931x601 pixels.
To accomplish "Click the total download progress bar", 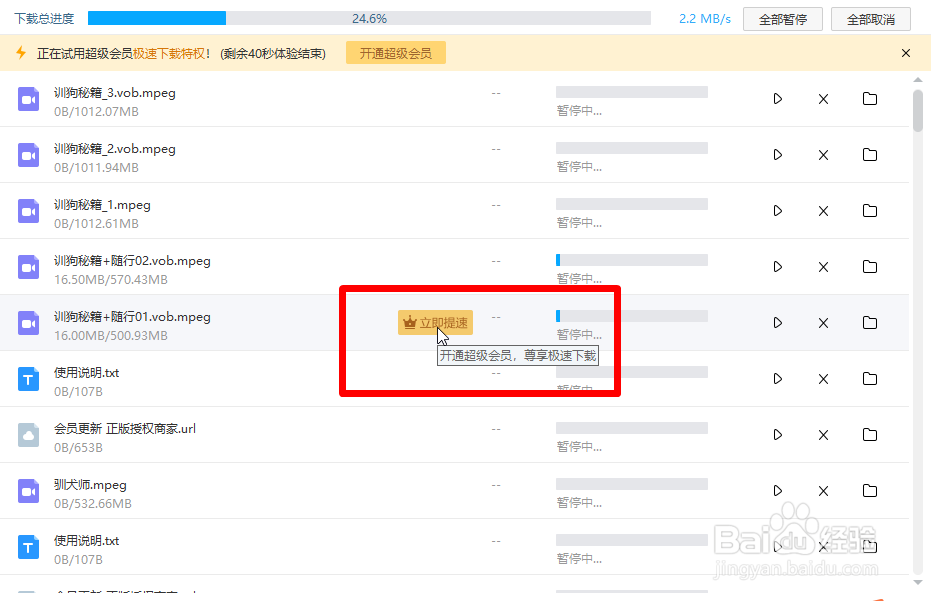I will [x=369, y=18].
